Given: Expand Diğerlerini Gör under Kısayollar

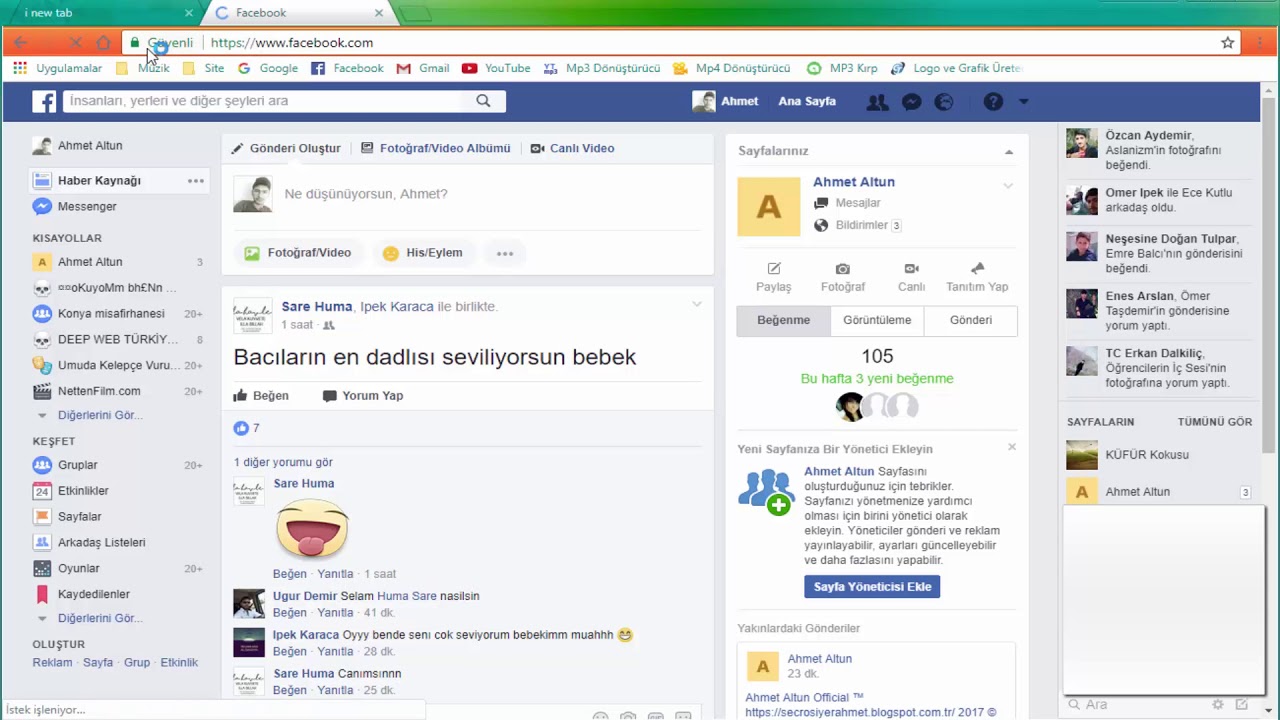Looking at the screenshot, I should tap(99, 415).
